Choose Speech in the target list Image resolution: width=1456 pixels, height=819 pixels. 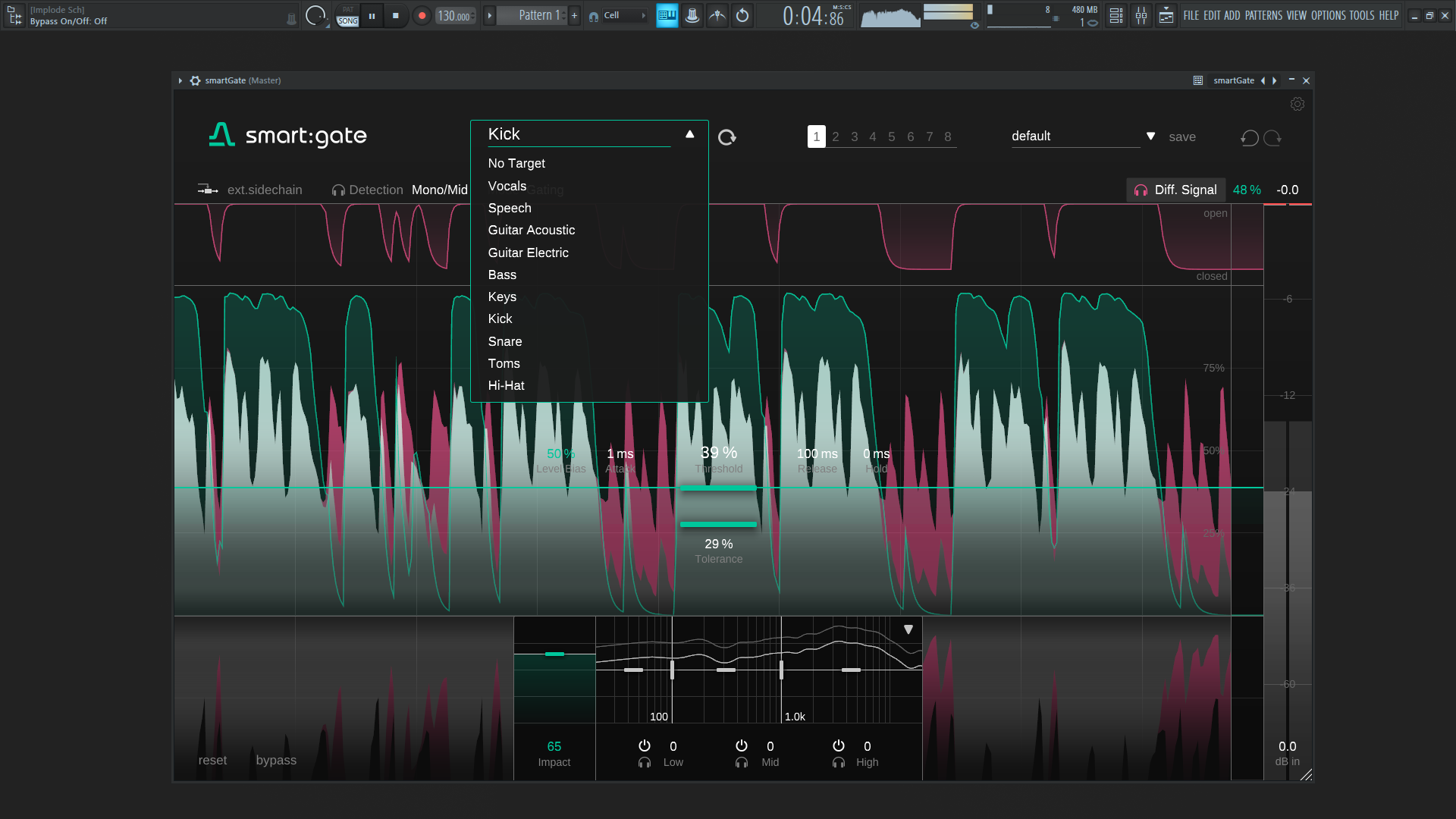(510, 208)
